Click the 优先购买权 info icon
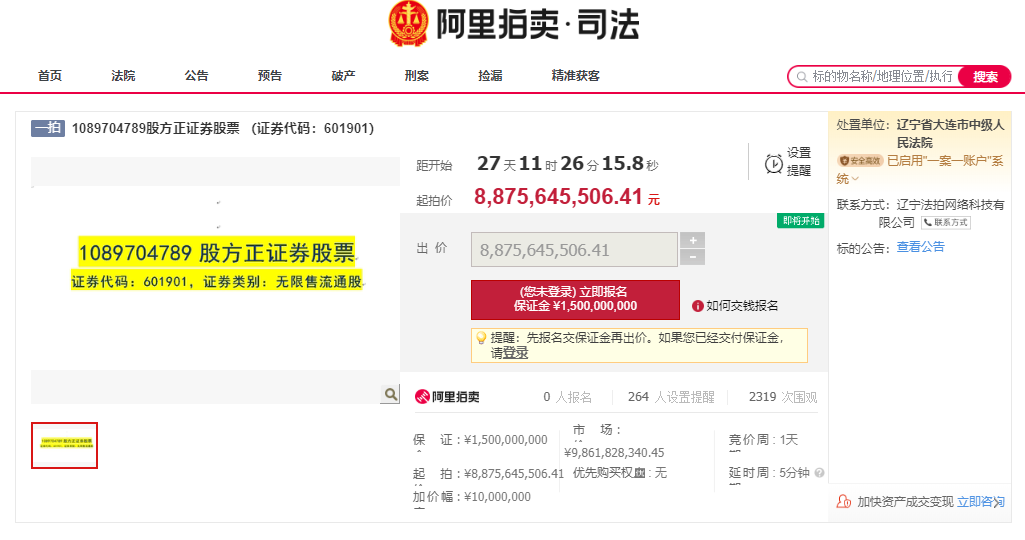1025x540 pixels. tap(639, 473)
